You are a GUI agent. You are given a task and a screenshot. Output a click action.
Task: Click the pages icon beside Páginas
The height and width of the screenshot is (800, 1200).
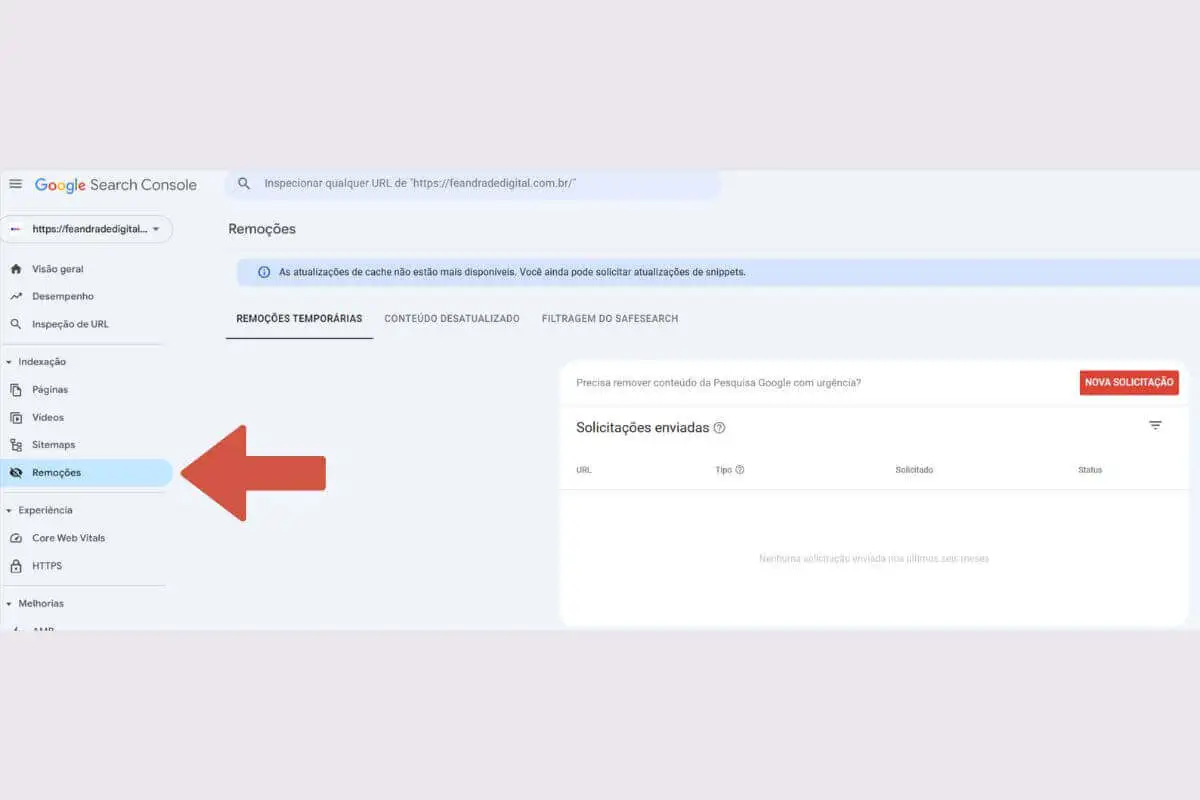click(x=15, y=390)
